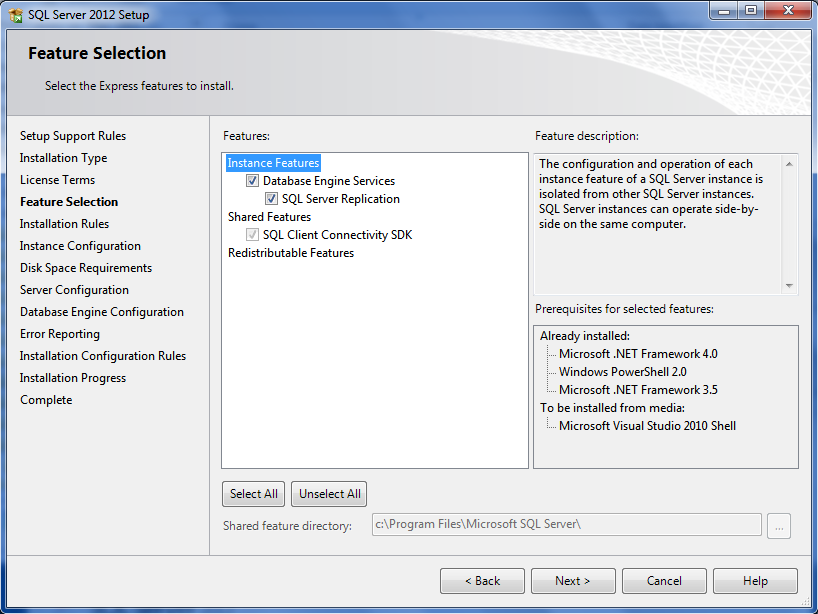
Task: Click Microsoft .NET Framework 3.5 prerequisite
Action: point(638,390)
